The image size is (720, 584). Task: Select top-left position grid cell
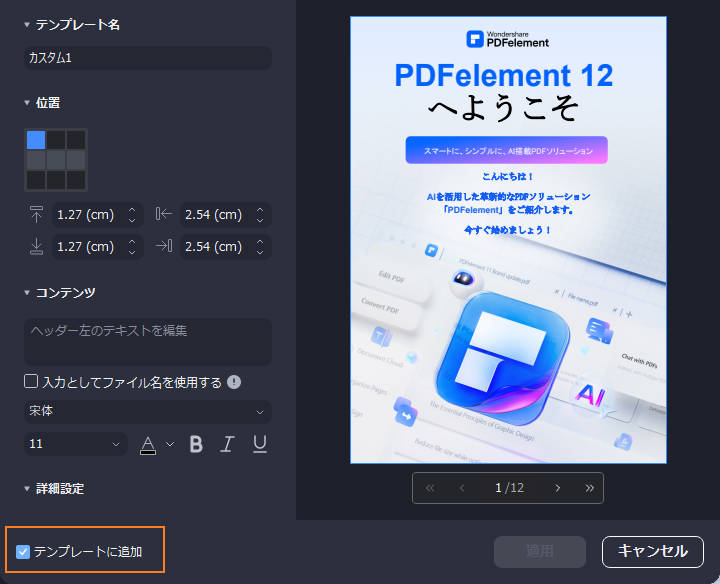(36, 140)
